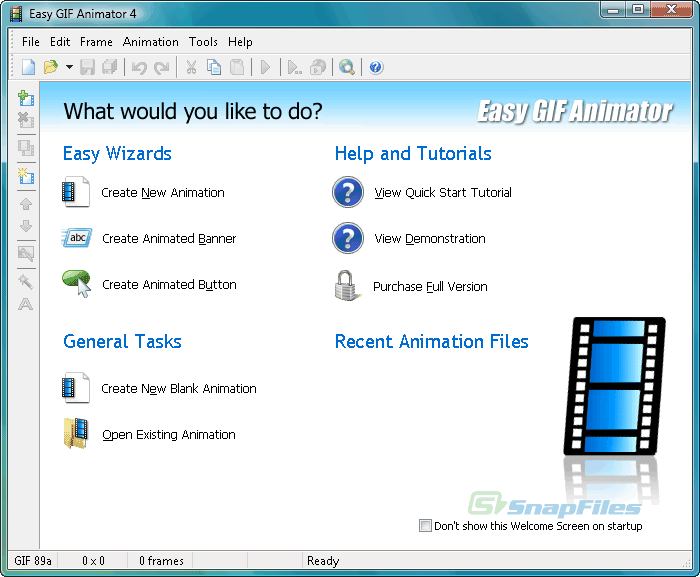Click the question mark icon beside Quick Start Tutorial
The image size is (700, 577).
(348, 192)
